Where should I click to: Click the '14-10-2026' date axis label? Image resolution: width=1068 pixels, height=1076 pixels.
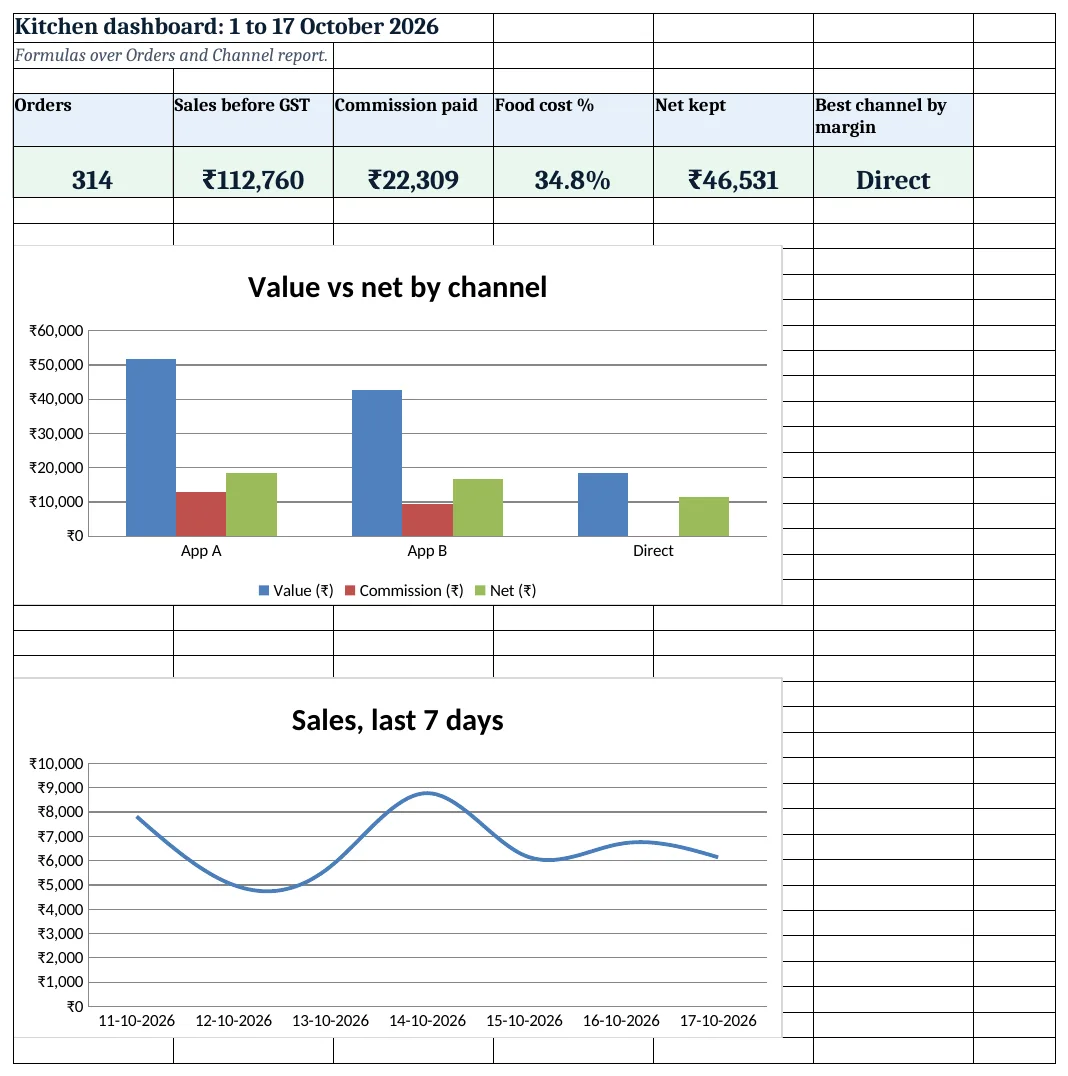point(427,1021)
